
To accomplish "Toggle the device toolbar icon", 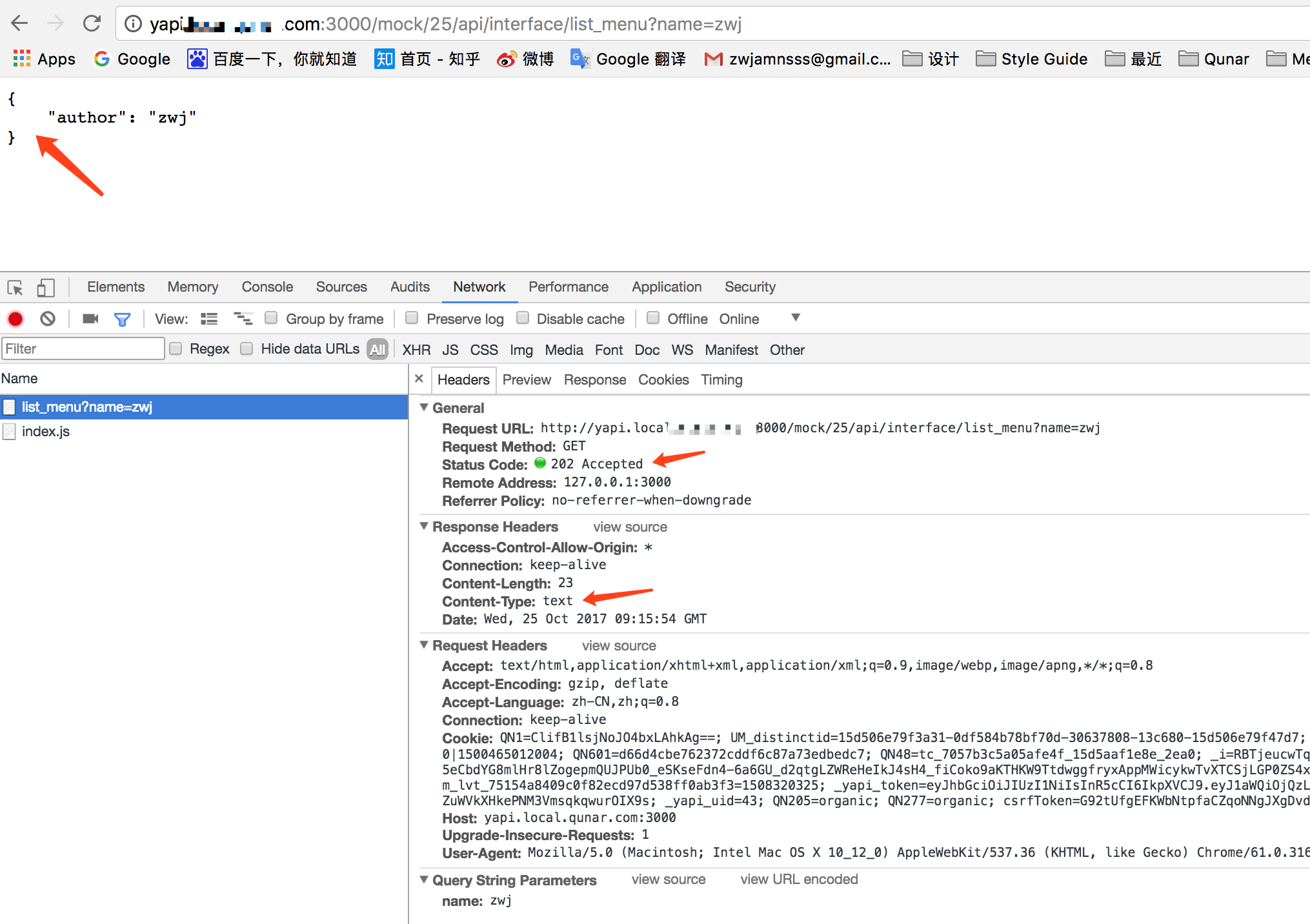I will pos(45,287).
